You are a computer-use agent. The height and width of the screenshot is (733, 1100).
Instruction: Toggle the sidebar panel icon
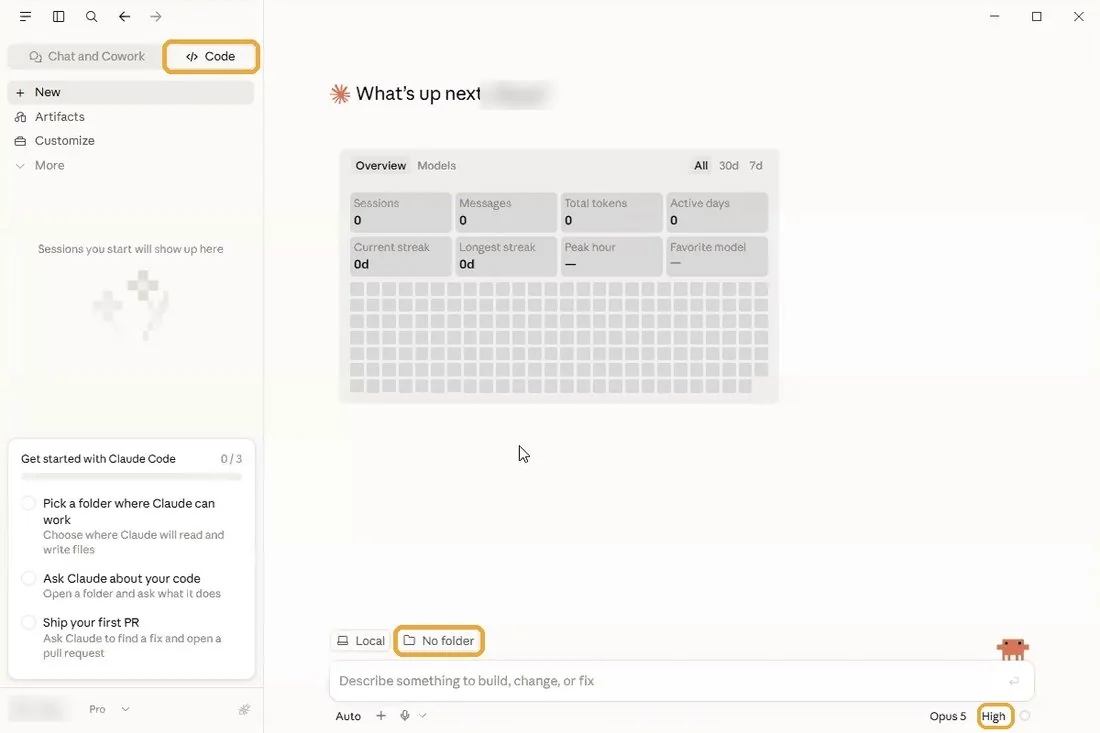click(58, 16)
